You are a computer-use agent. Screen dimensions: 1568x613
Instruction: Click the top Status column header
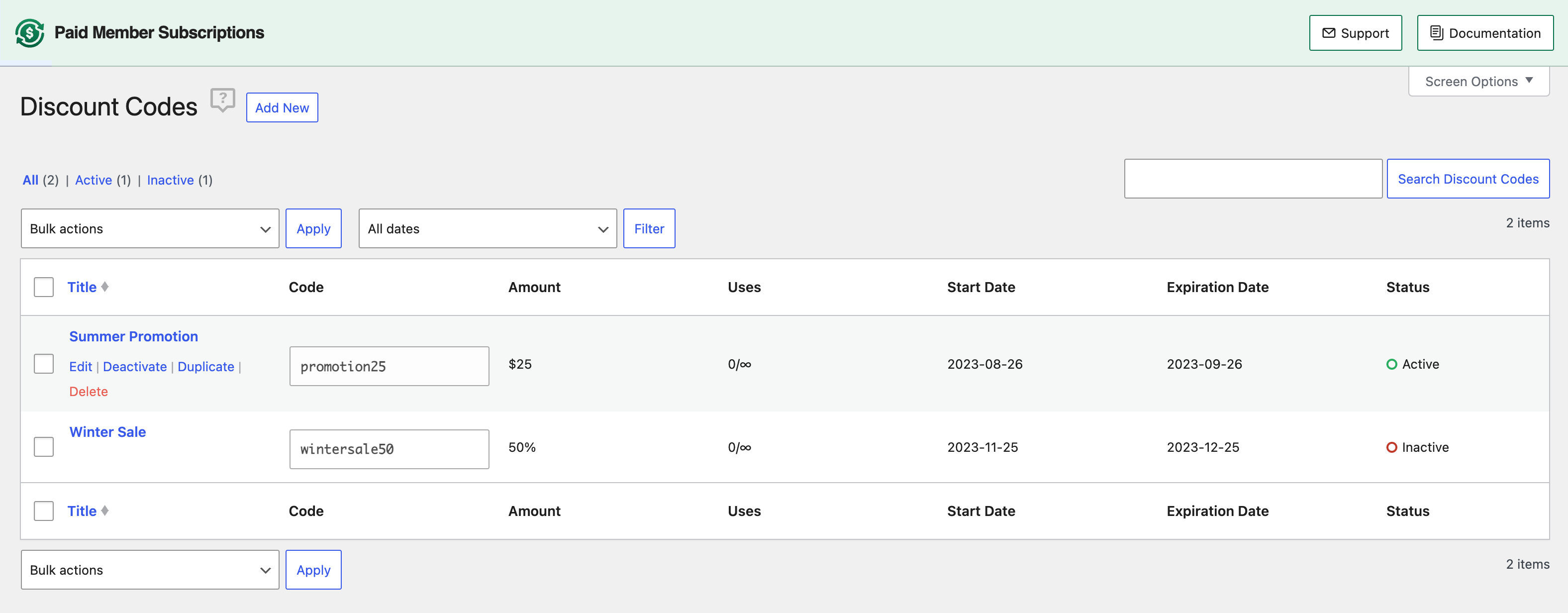coord(1407,287)
